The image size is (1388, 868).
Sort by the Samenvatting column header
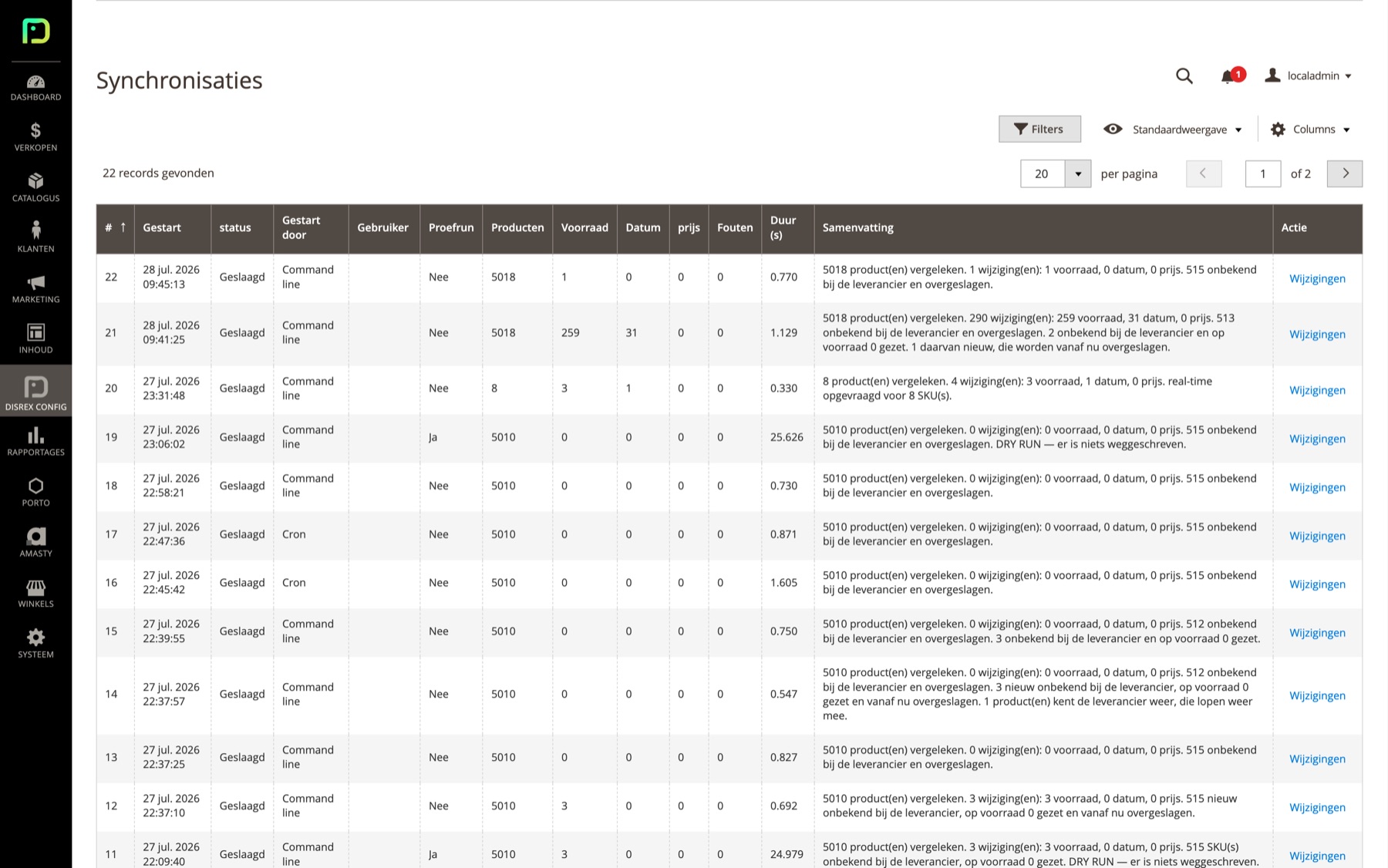point(1043,227)
